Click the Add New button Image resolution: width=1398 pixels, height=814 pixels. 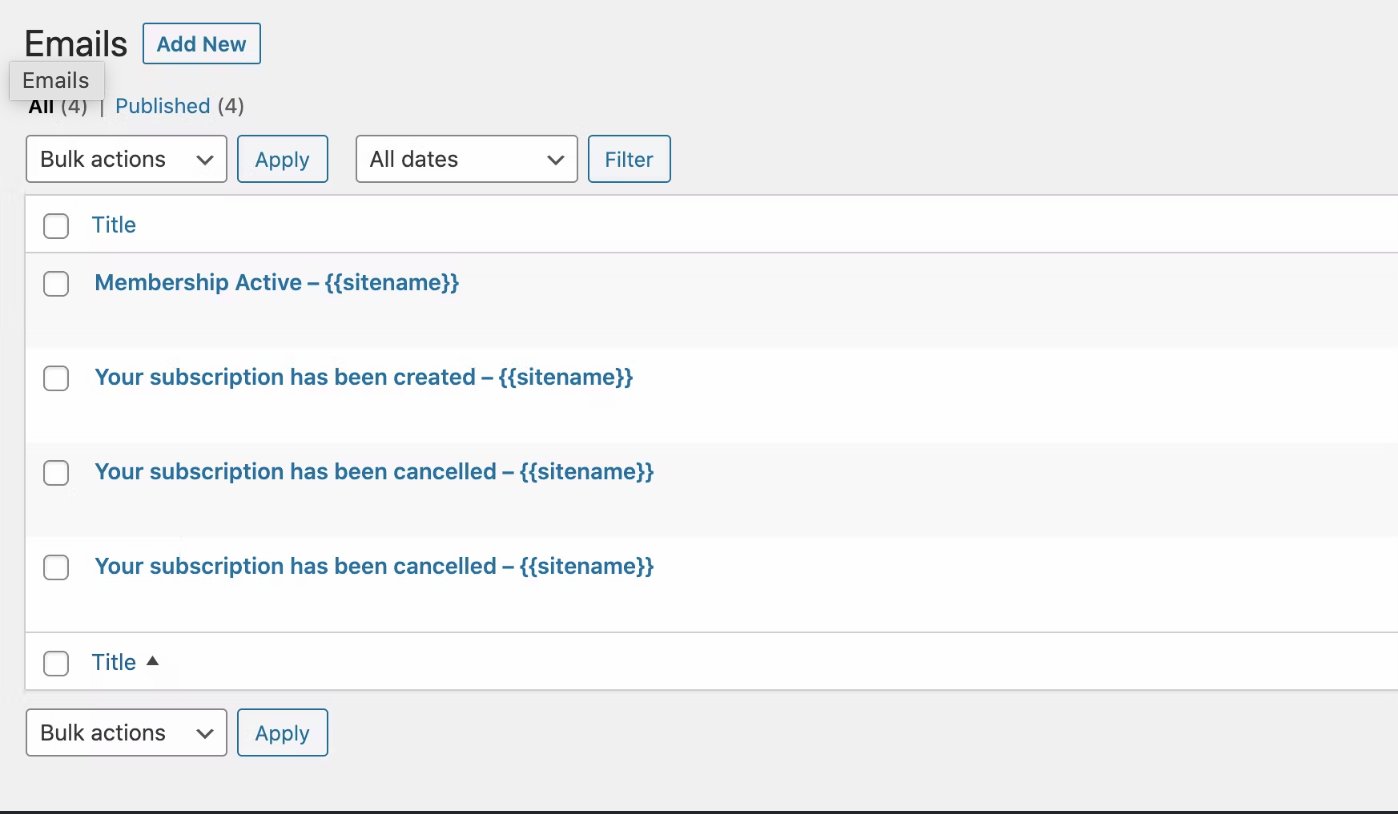click(201, 43)
